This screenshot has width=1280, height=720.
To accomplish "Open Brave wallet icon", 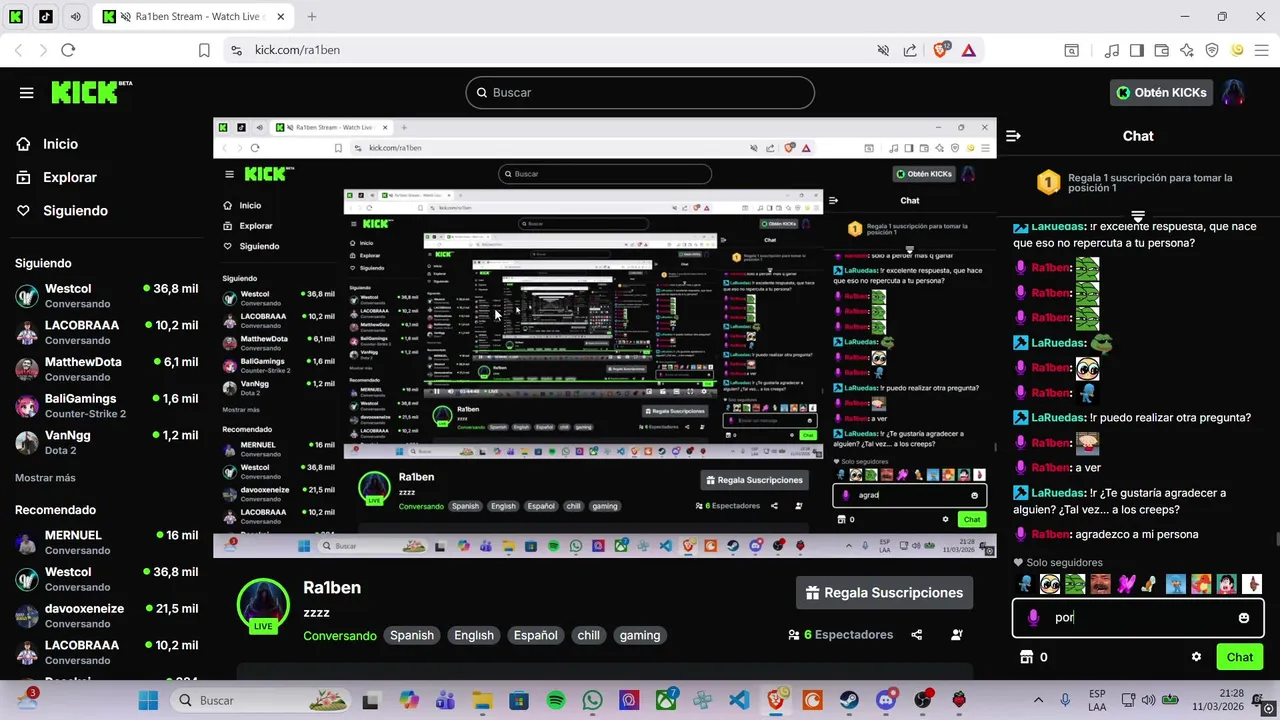I will (x=1162, y=50).
